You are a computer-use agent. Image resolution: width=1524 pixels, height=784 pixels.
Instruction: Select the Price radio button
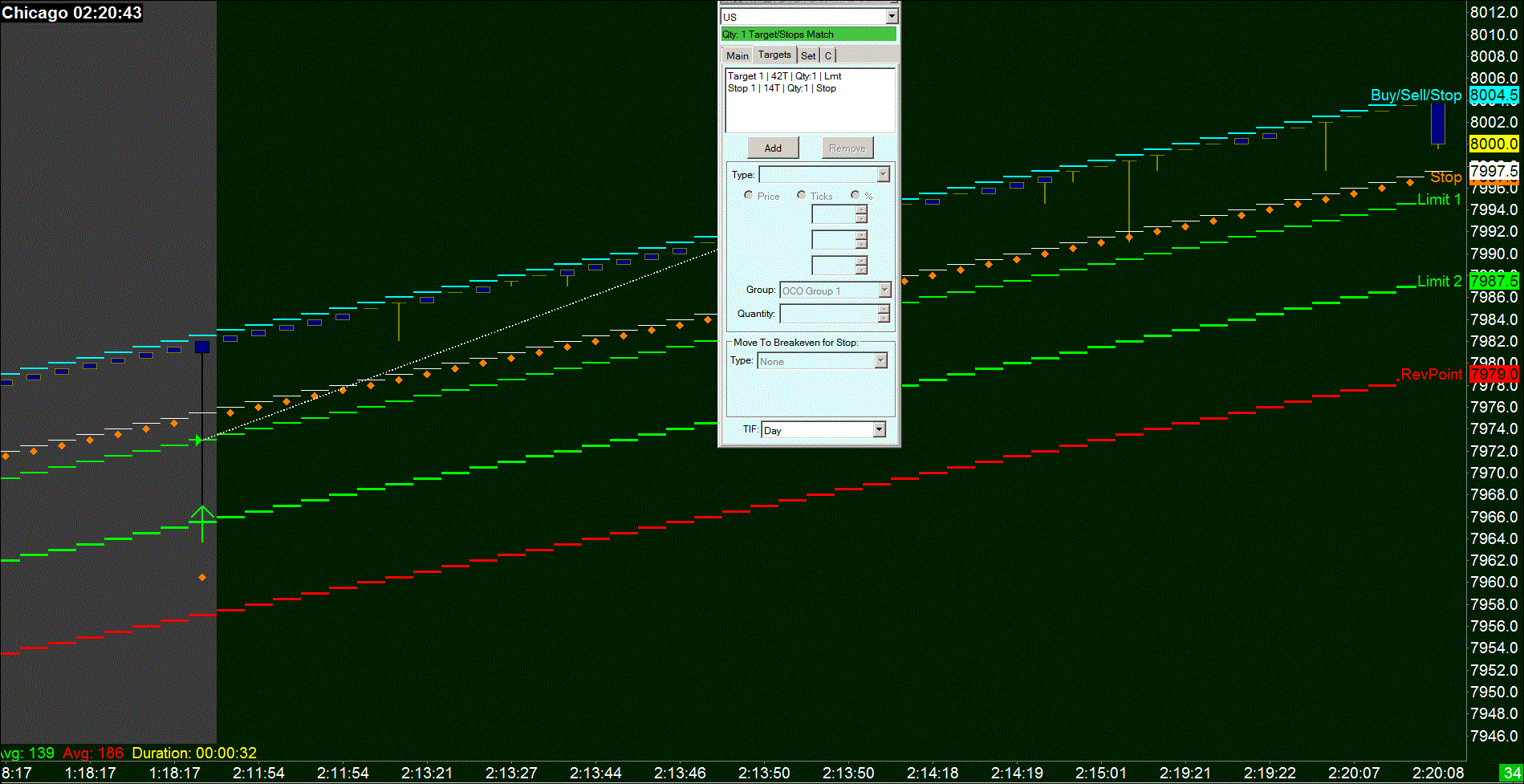pyautogui.click(x=749, y=195)
